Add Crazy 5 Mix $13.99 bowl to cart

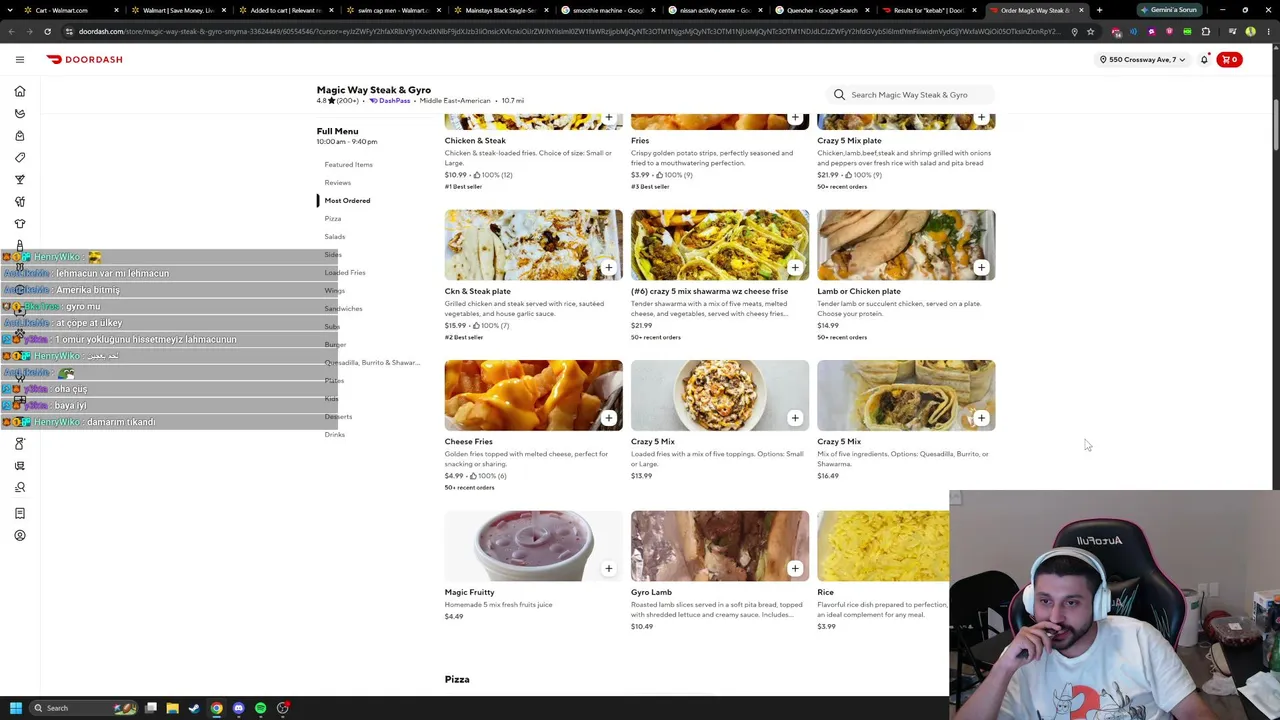tap(795, 417)
